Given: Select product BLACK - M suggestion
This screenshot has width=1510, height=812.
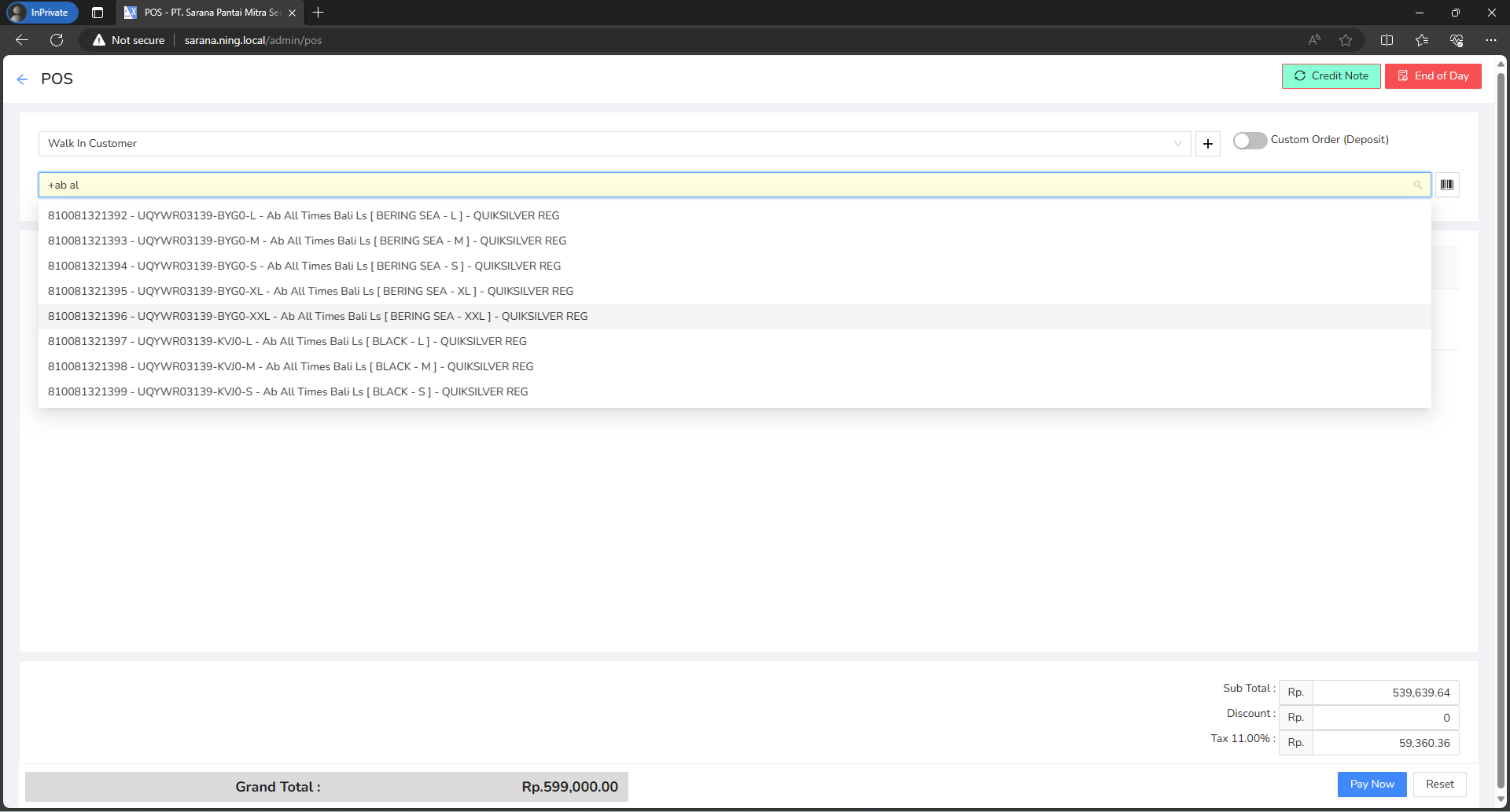Looking at the screenshot, I should 735,366.
